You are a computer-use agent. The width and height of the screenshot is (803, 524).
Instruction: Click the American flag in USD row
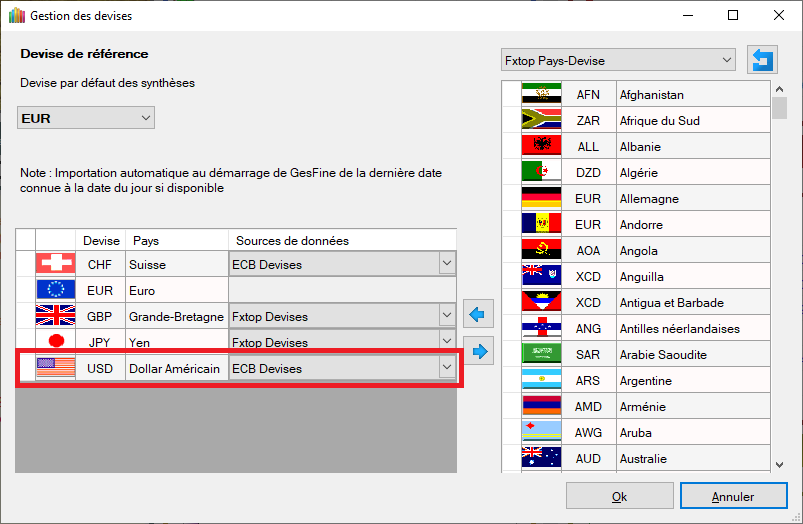point(56,368)
